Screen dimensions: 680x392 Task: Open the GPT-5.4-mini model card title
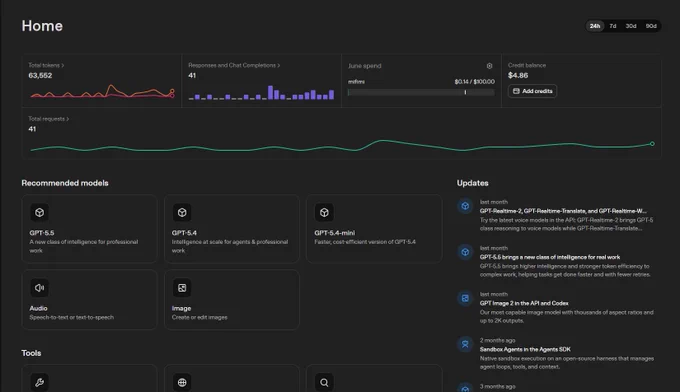click(334, 233)
